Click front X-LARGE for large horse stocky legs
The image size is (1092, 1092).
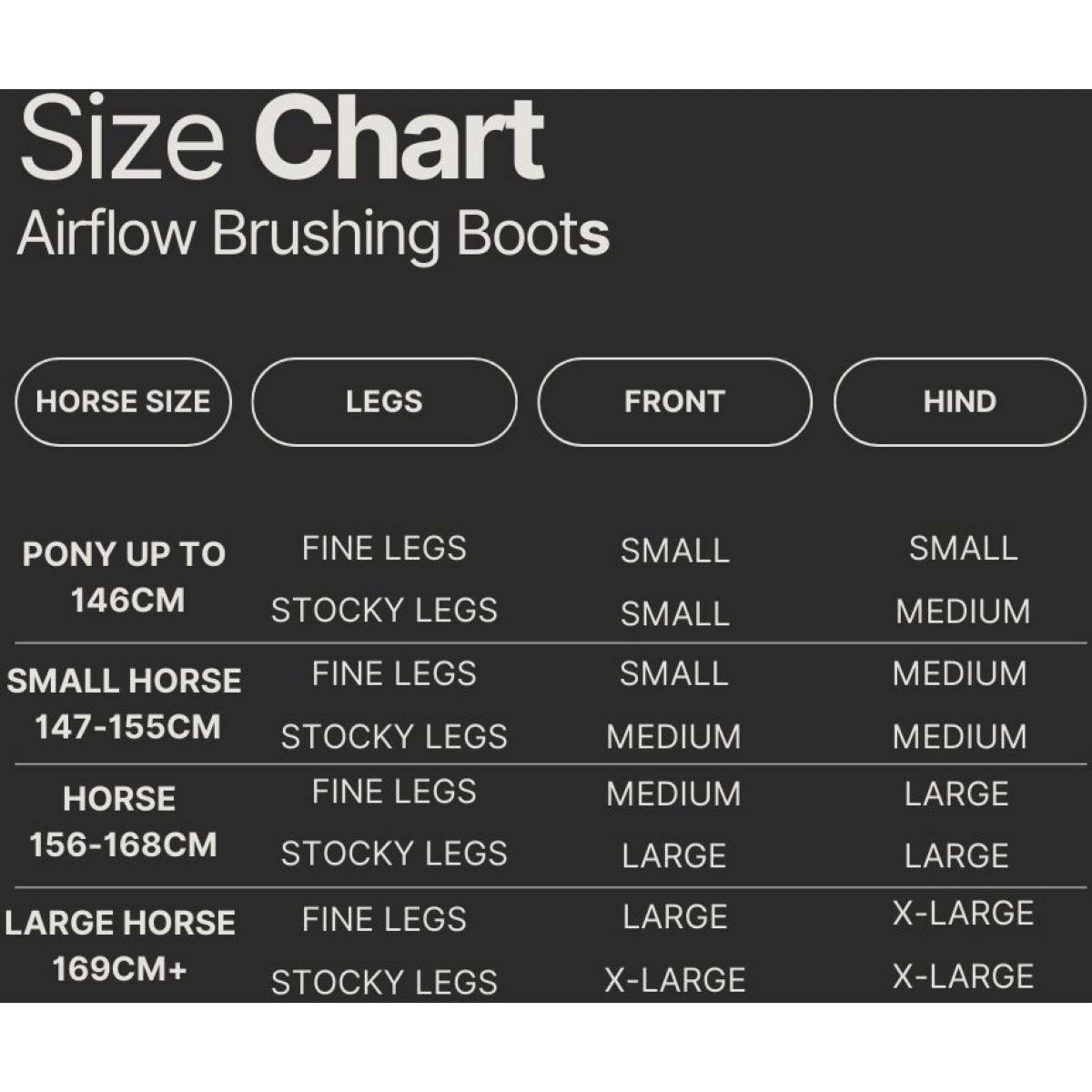tap(675, 979)
